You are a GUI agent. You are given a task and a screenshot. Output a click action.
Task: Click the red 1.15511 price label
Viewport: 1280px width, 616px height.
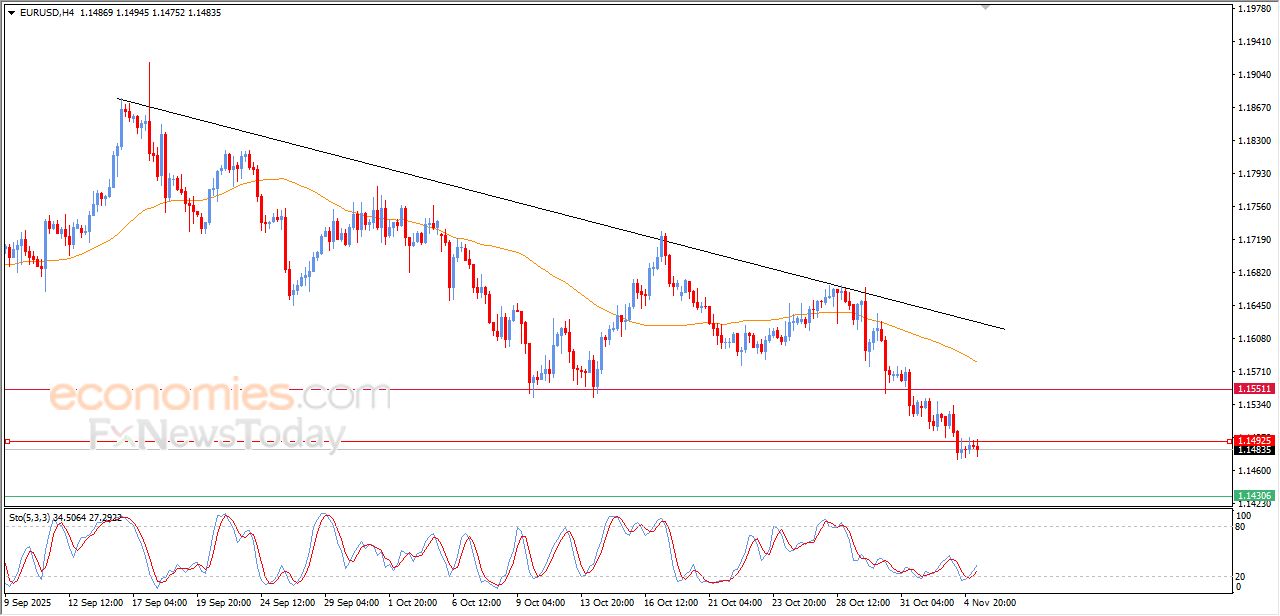[1253, 388]
